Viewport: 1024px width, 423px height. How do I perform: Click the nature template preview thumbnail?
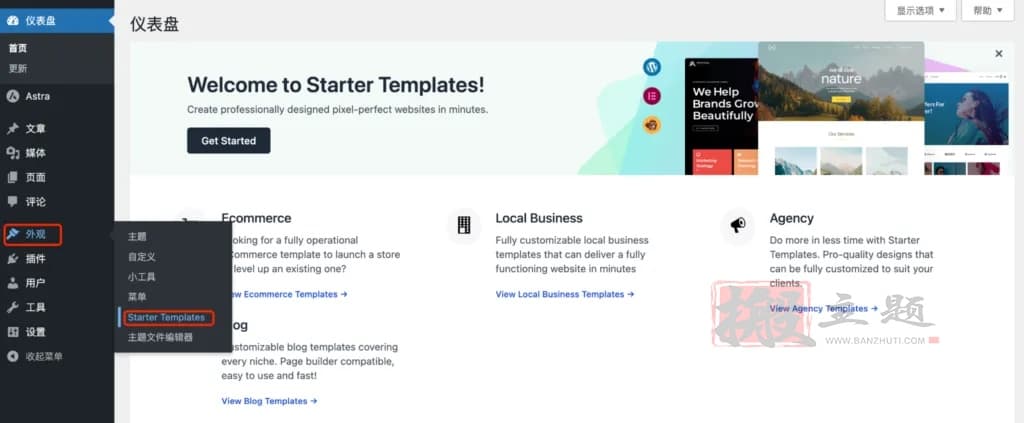pos(841,108)
